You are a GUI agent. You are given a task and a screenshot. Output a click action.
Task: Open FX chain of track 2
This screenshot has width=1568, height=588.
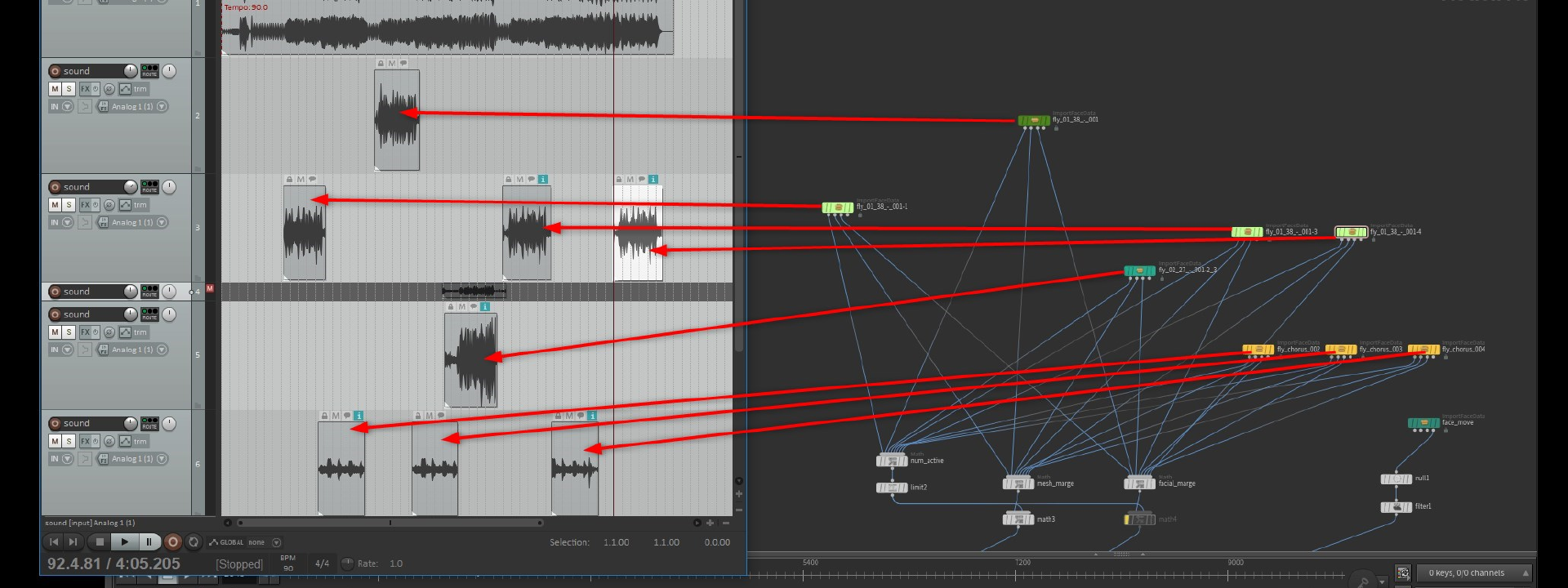click(85, 89)
